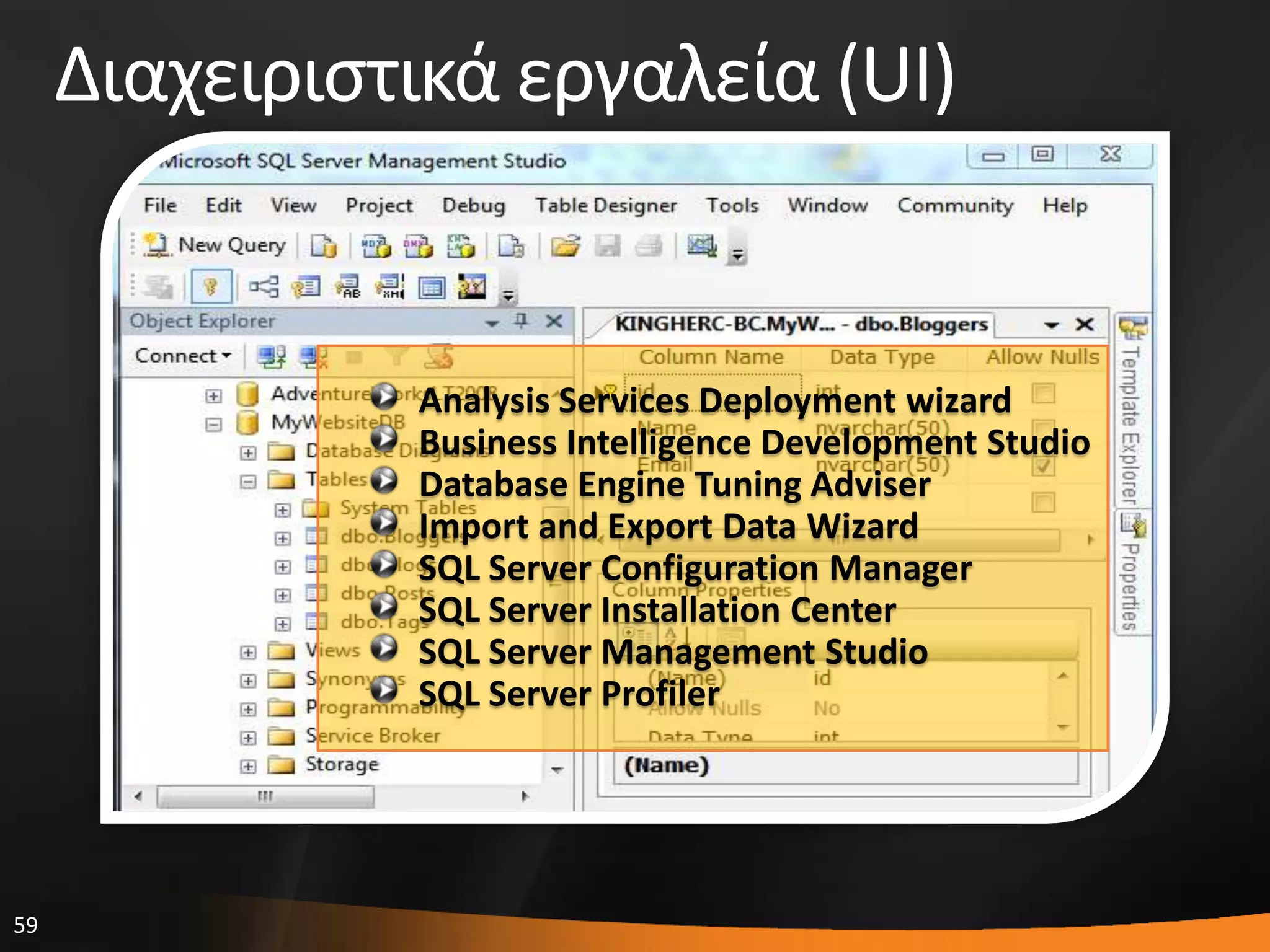Click the Database Engine Query icon

(323, 246)
